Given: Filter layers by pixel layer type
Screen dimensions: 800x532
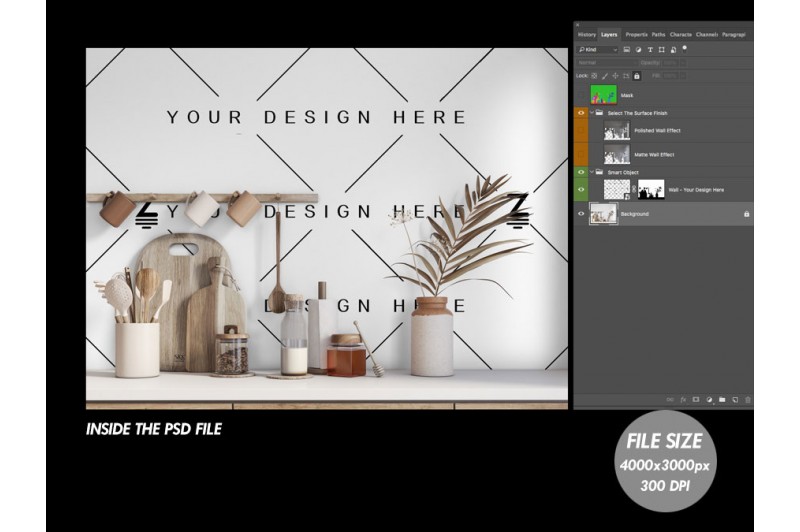Looking at the screenshot, I should coord(627,49).
